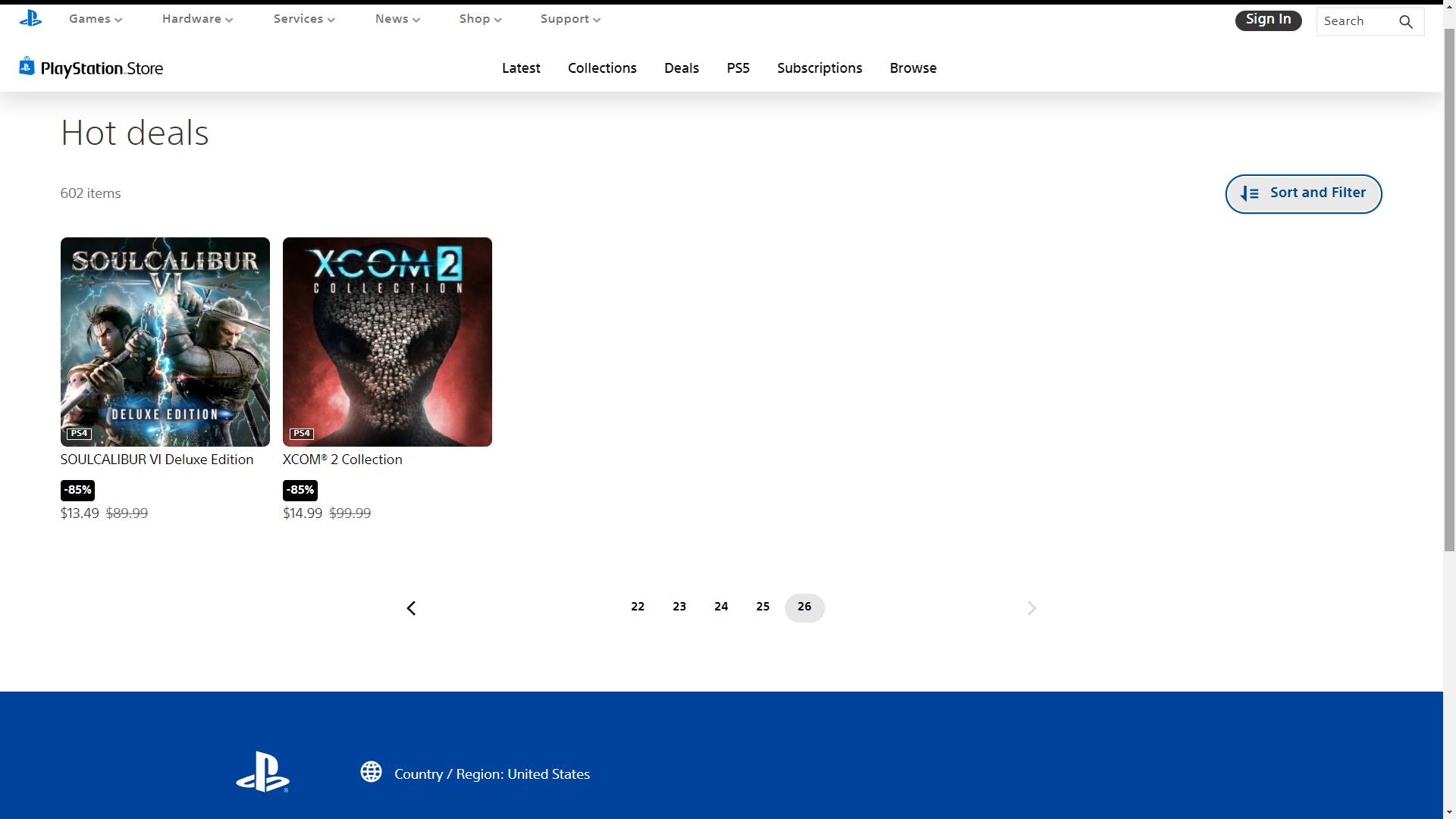Jump to page 24 of results
1456x819 pixels.
click(720, 607)
